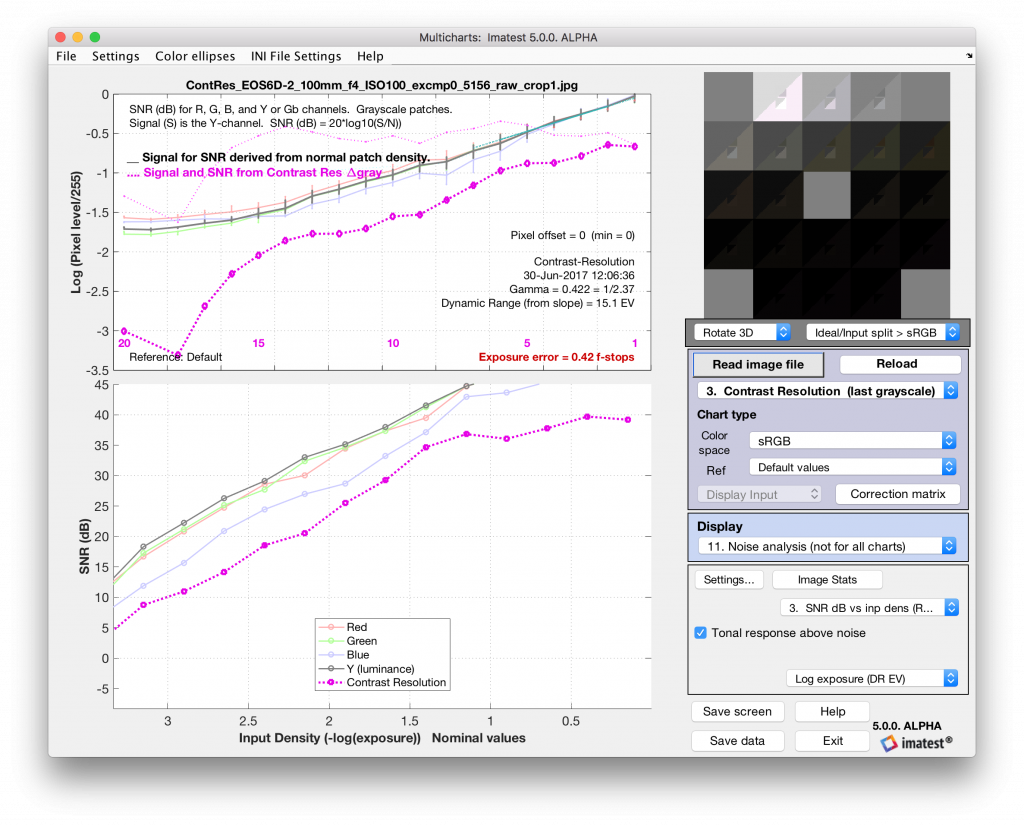Open the Color ellipses menu
This screenshot has height=826, width=1024.
coord(195,56)
